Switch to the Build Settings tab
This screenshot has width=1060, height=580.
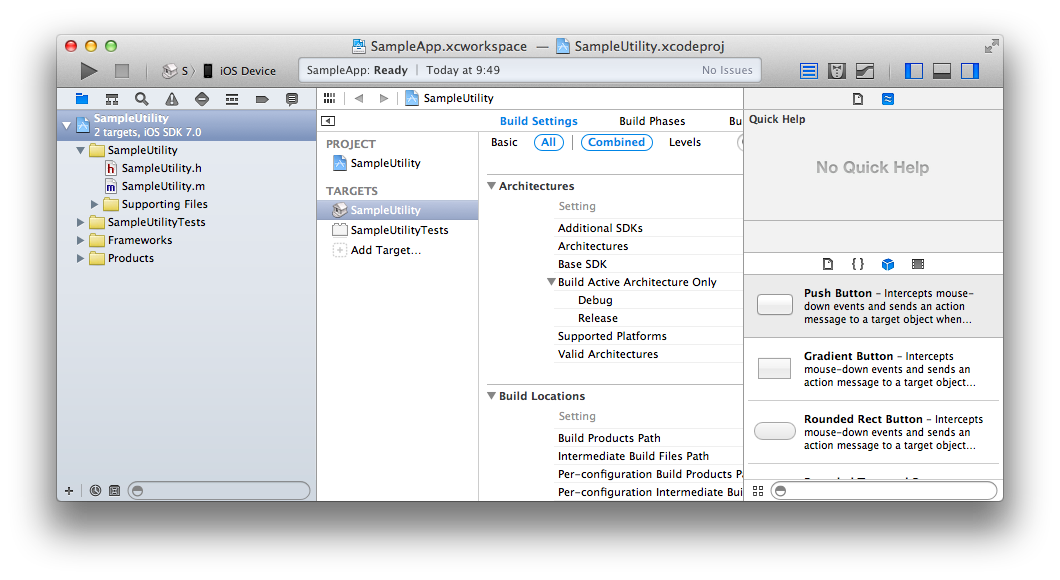pyautogui.click(x=539, y=121)
